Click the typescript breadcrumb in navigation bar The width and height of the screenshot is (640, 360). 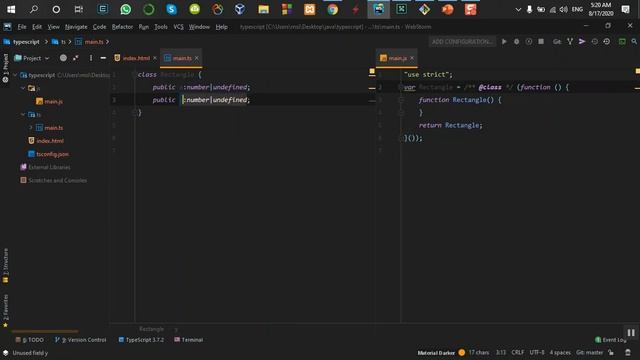22,42
